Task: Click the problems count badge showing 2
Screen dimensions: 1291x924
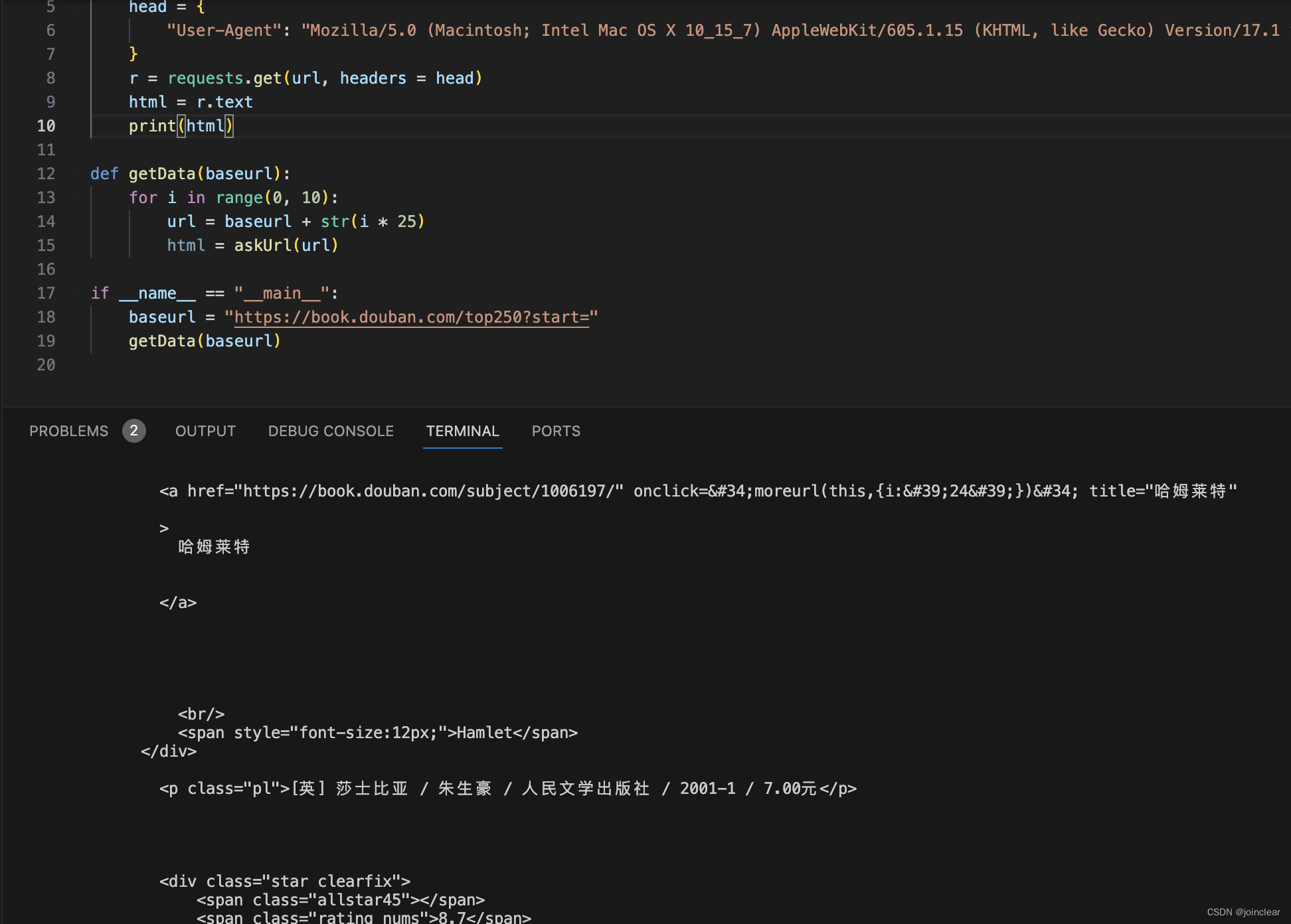Action: click(133, 431)
